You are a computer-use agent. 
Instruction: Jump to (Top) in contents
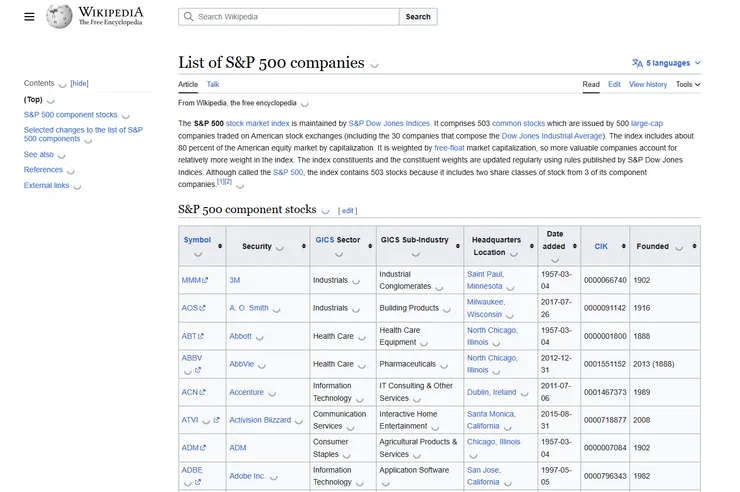[x=33, y=100]
